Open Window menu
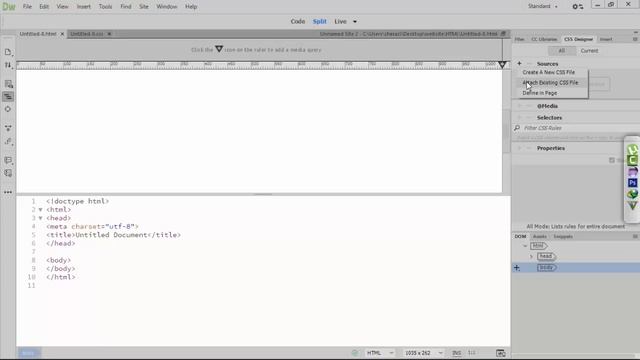640x360 pixels. click(x=167, y=7)
